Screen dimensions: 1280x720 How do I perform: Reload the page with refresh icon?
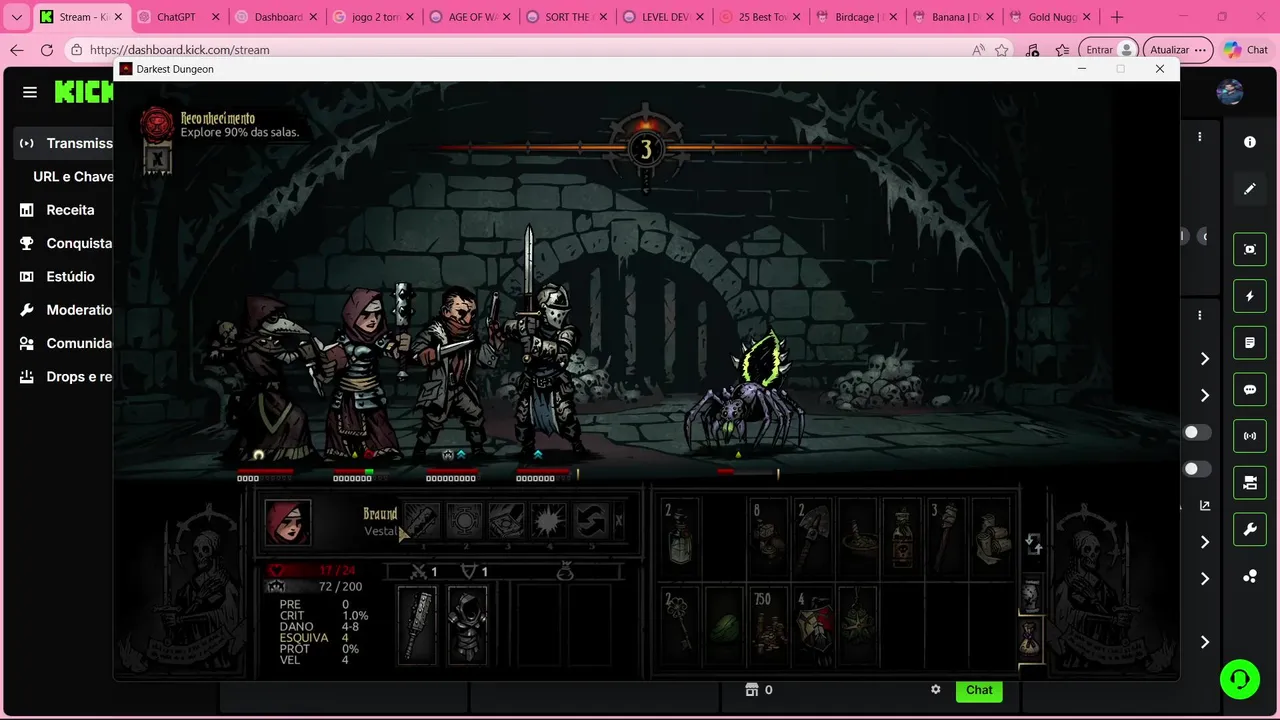tap(47, 50)
